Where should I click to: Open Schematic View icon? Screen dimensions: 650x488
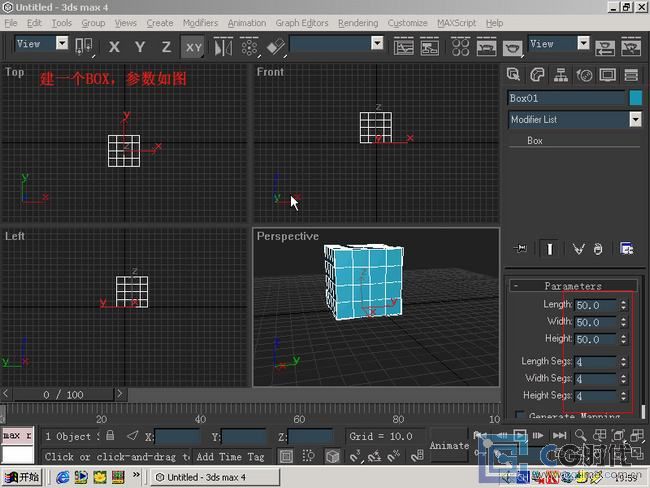[x=429, y=47]
